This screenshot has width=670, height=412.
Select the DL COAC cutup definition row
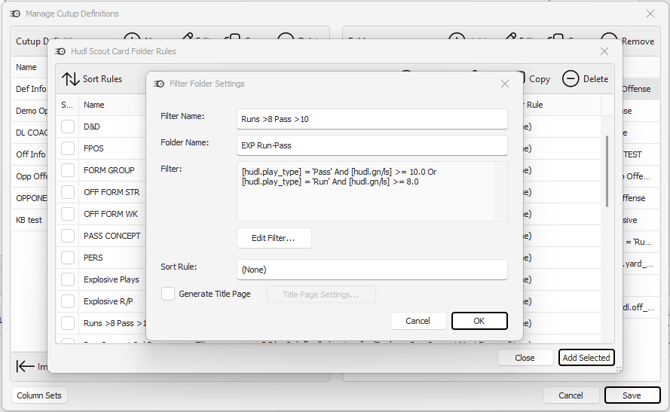pos(31,132)
